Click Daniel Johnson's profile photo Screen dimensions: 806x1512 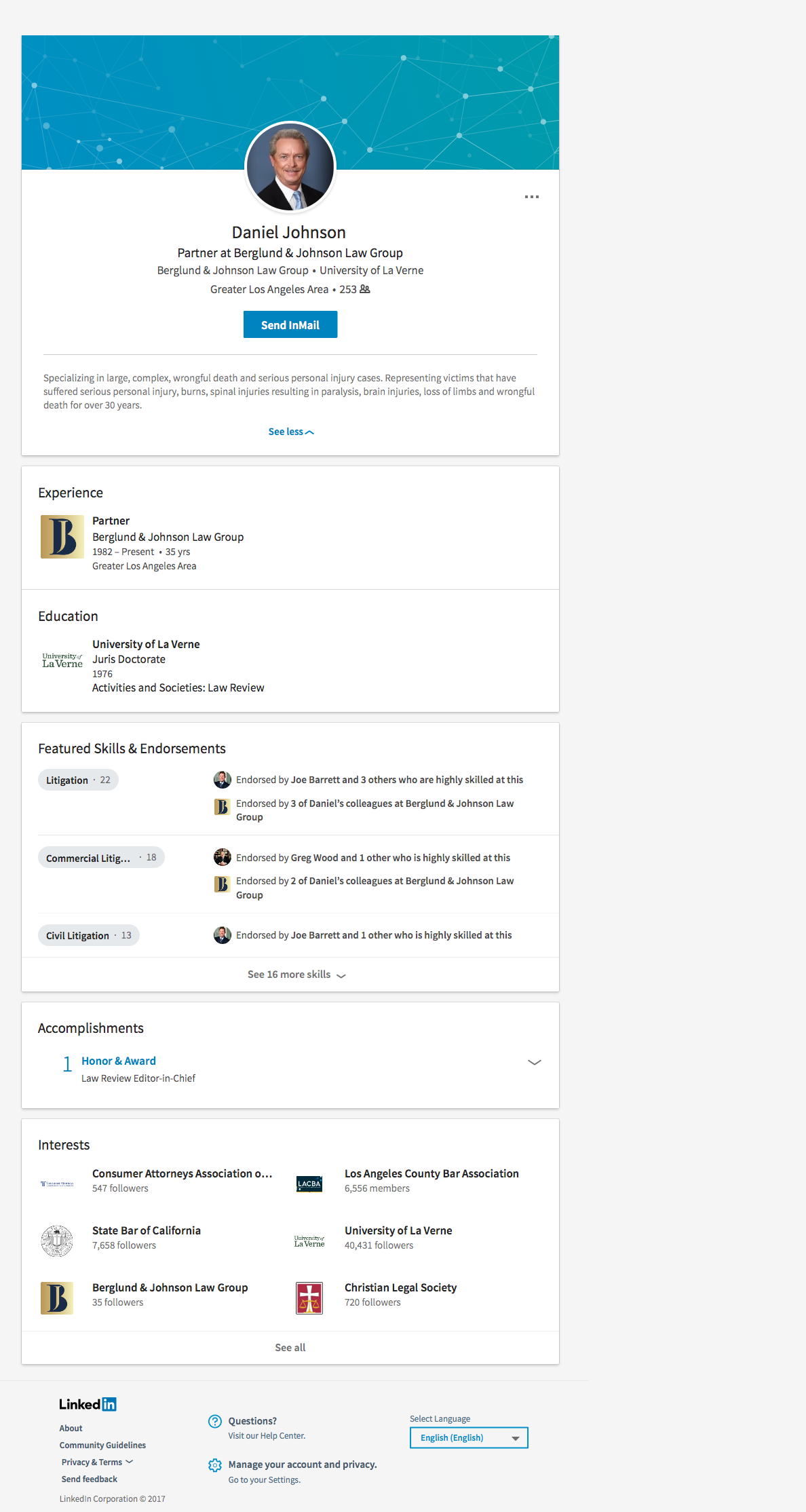290,167
